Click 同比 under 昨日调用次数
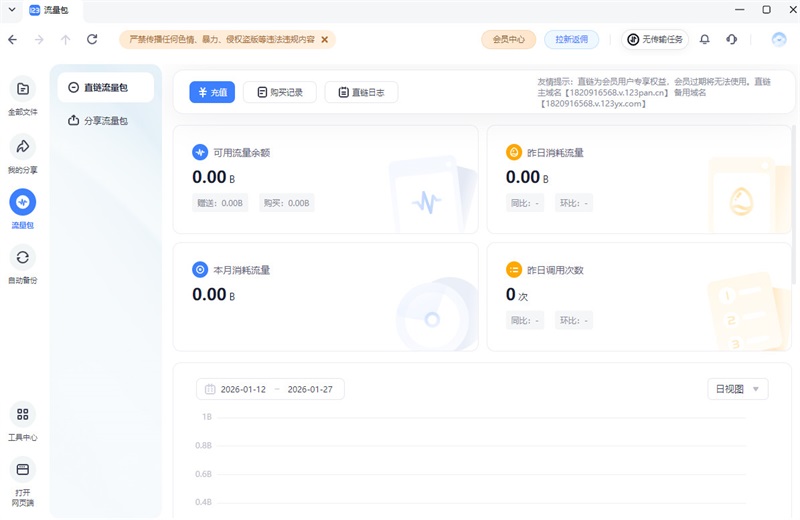The image size is (800, 520). (524, 320)
